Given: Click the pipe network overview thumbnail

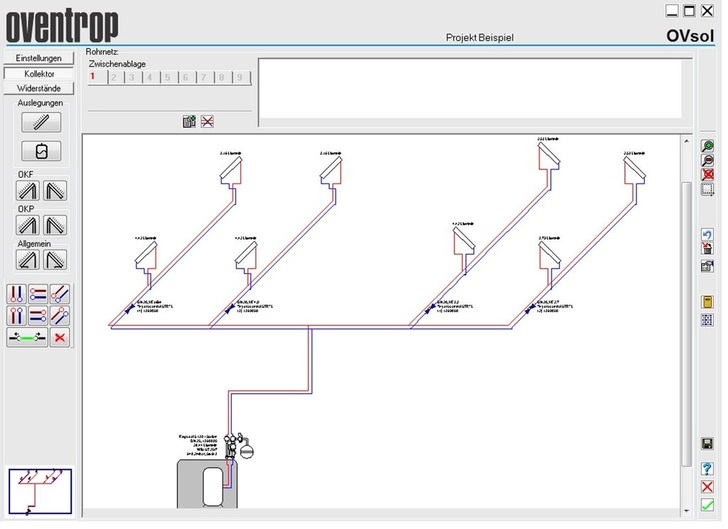Looking at the screenshot, I should click(39, 491).
